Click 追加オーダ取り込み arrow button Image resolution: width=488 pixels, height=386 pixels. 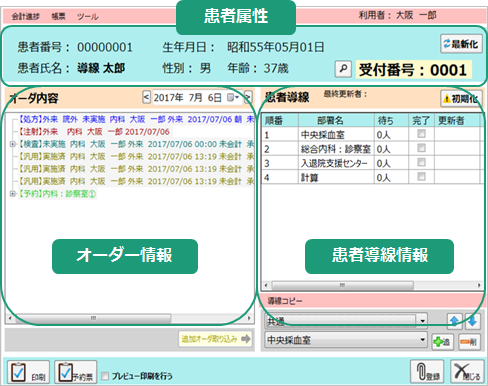pos(215,339)
